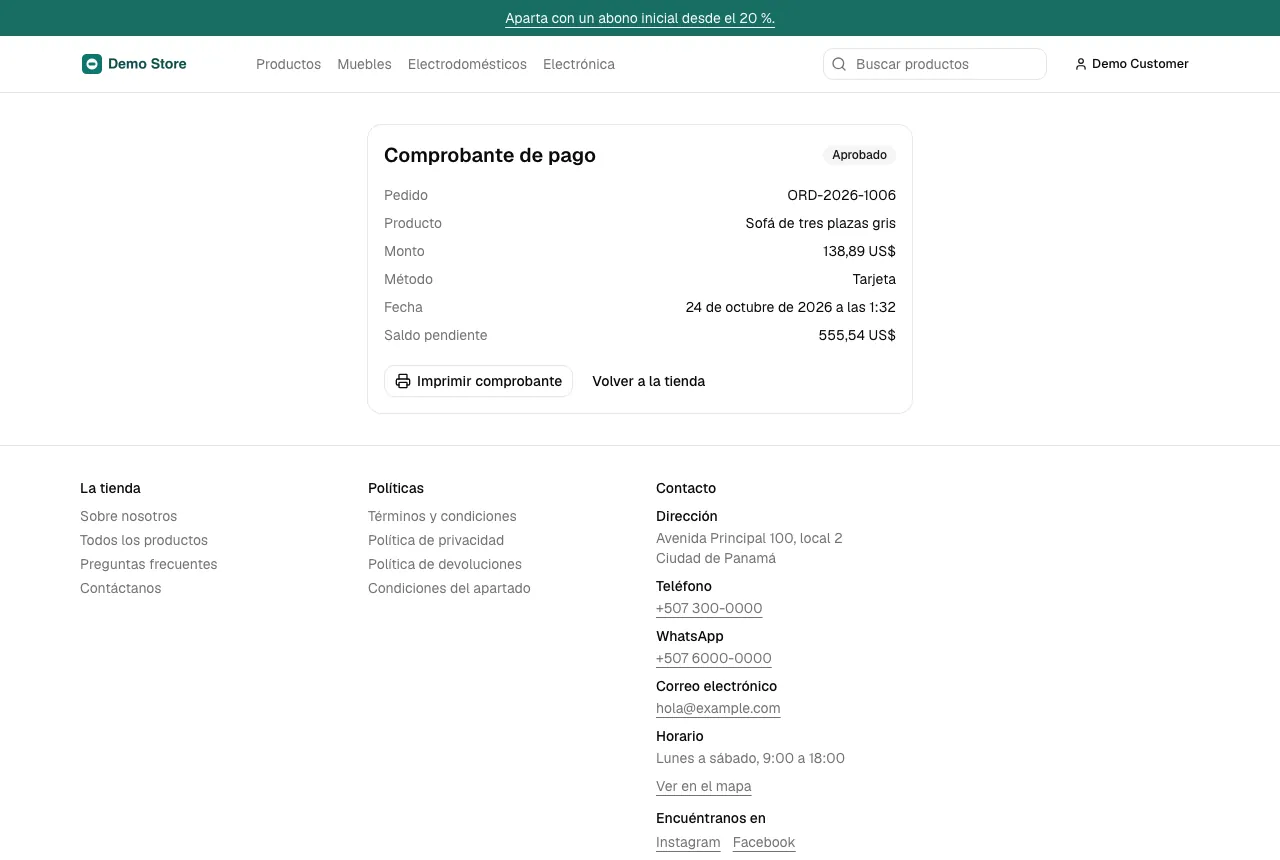Open the Demo Customer account
This screenshot has height=860, width=1280.
point(1132,64)
